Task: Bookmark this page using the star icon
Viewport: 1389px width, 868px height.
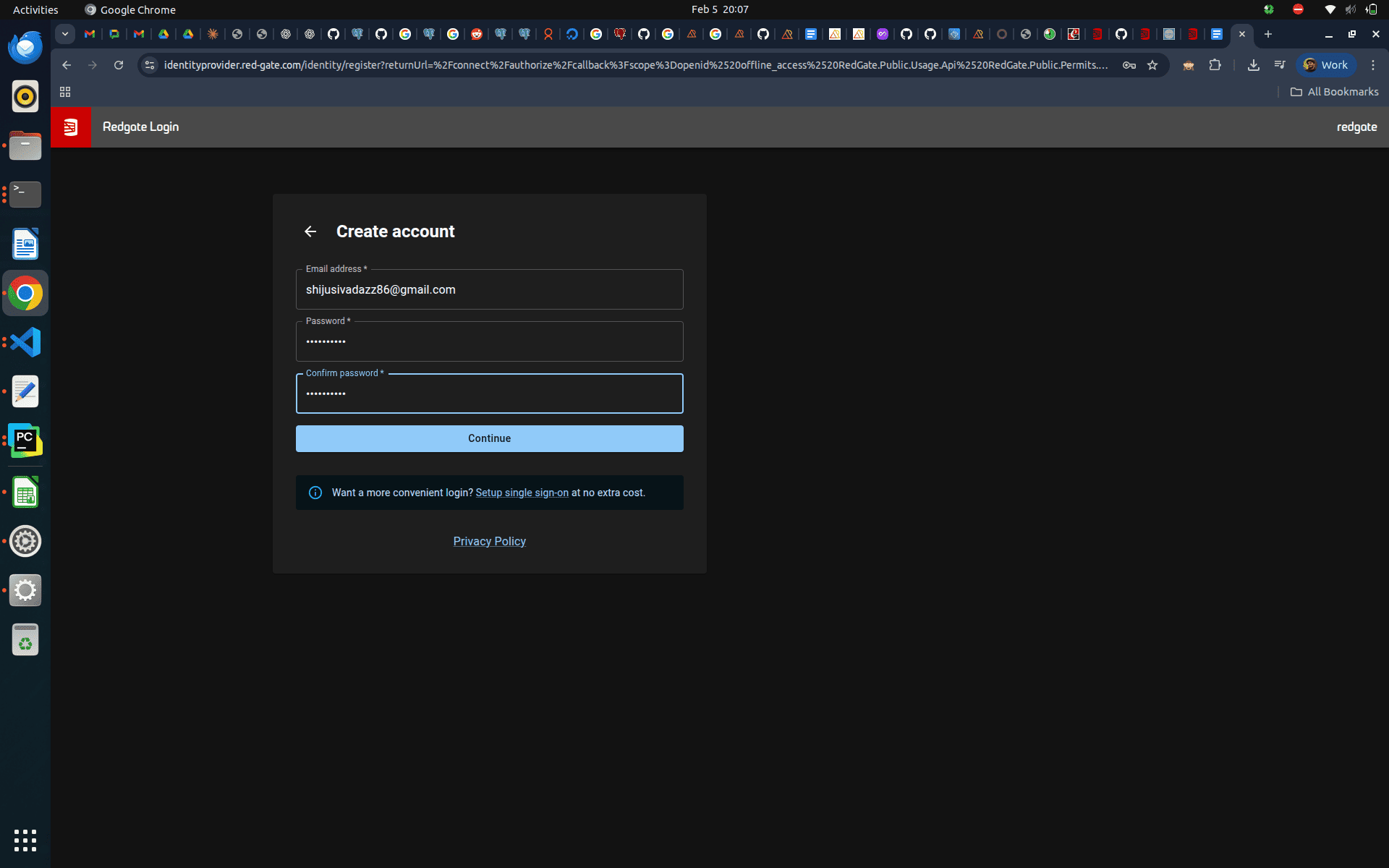Action: 1152,65
